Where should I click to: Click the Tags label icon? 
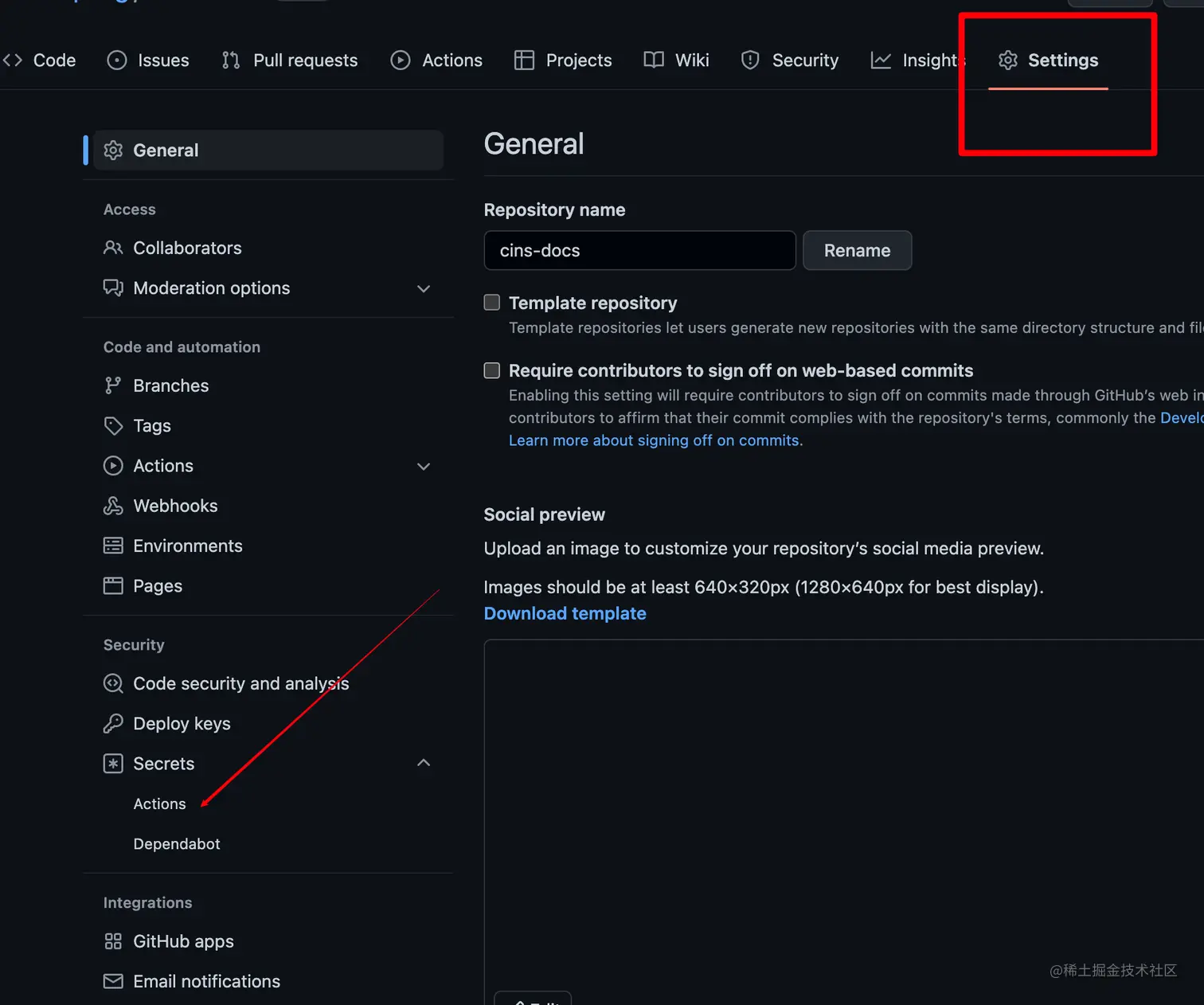(113, 425)
